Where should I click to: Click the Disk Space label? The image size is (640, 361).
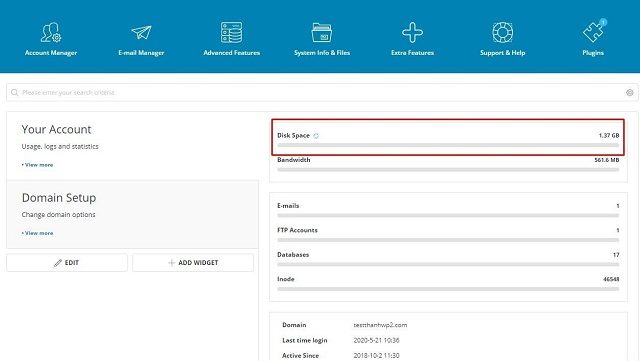[293, 135]
